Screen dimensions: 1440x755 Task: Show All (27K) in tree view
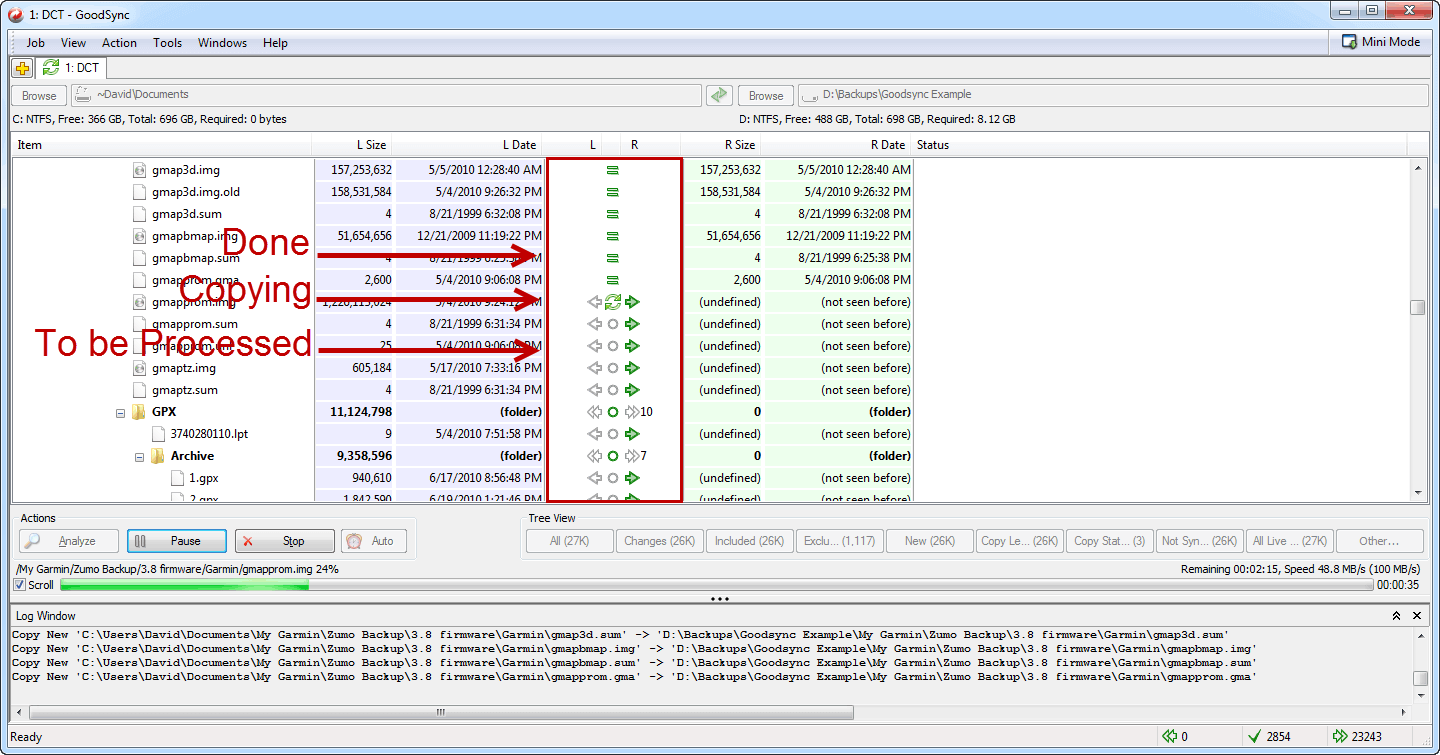pyautogui.click(x=569, y=541)
